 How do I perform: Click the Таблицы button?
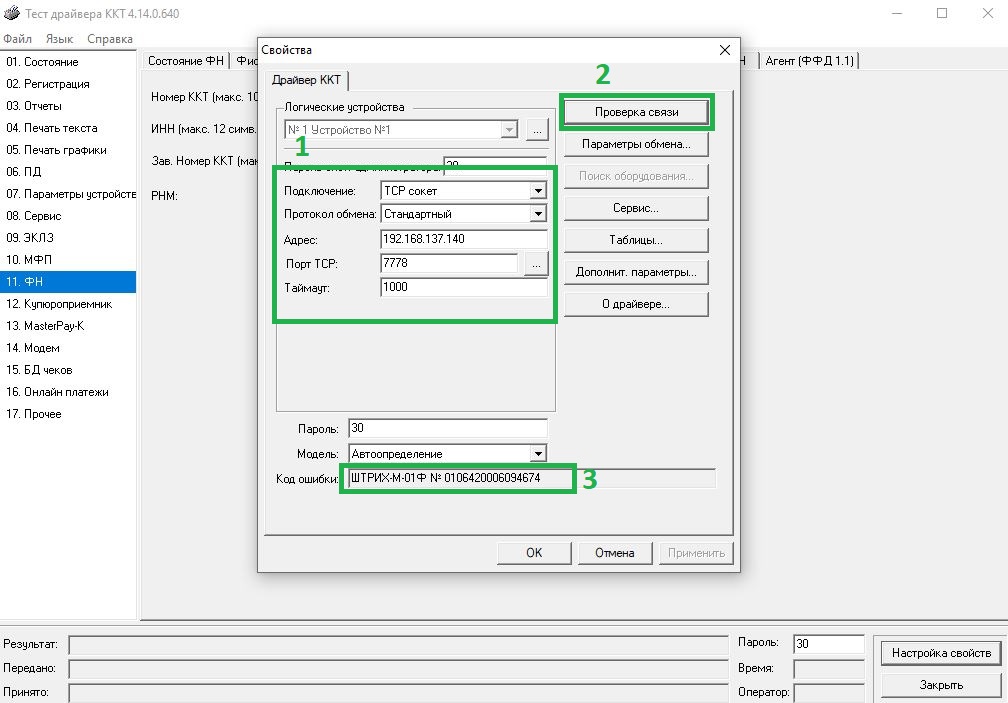point(636,240)
